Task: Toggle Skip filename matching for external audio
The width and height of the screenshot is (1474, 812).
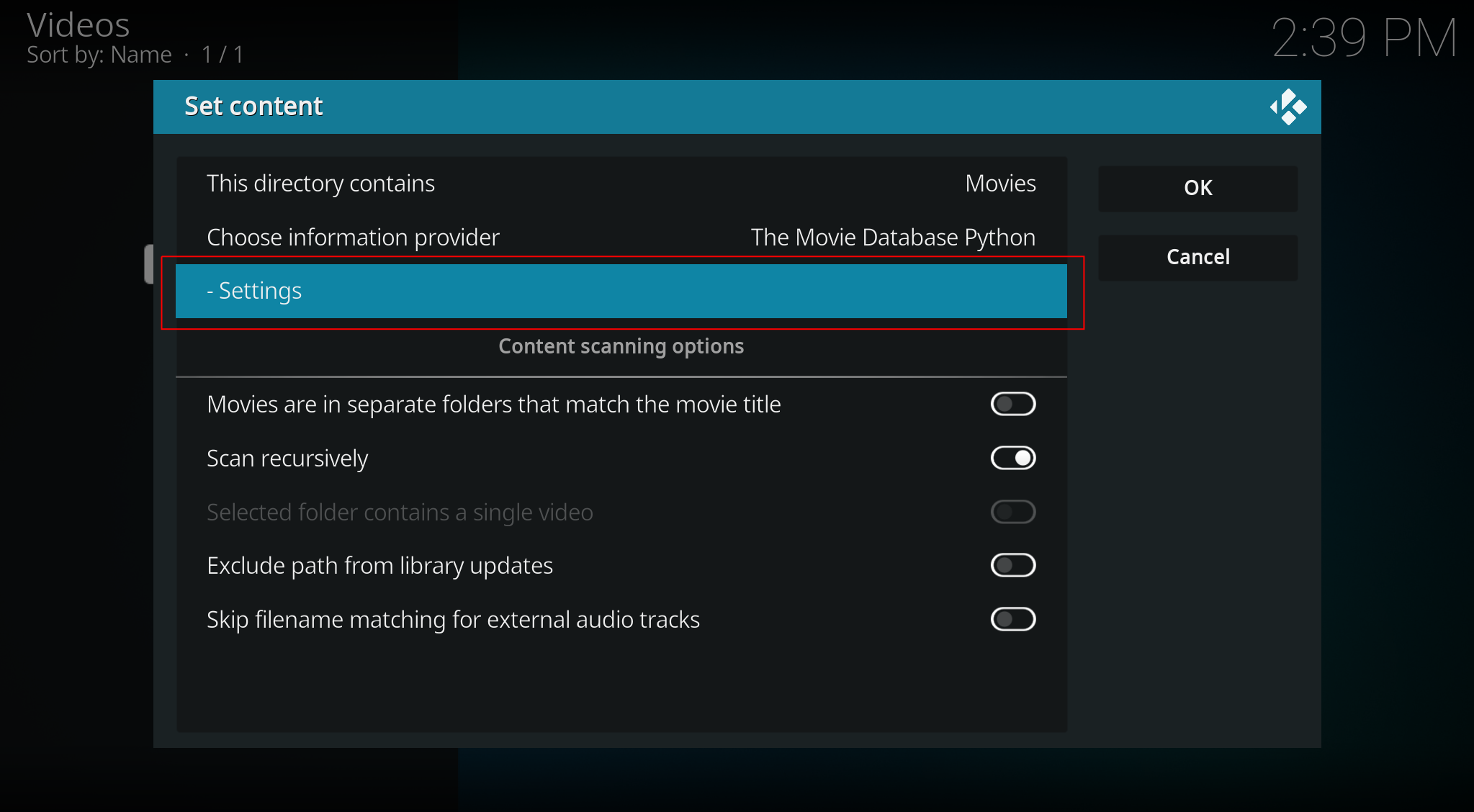Action: [1012, 619]
